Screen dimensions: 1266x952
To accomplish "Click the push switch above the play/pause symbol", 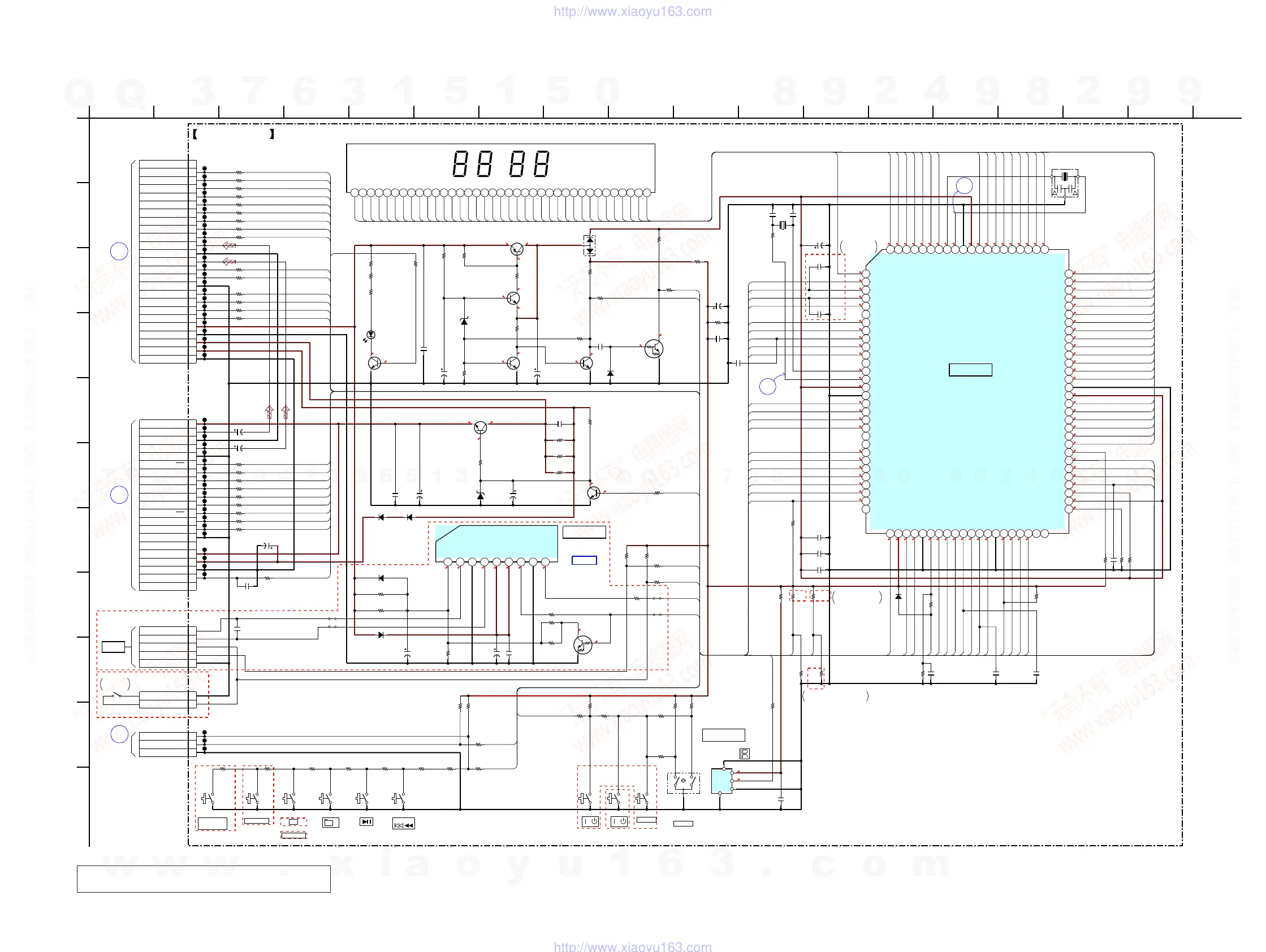I will [x=362, y=798].
